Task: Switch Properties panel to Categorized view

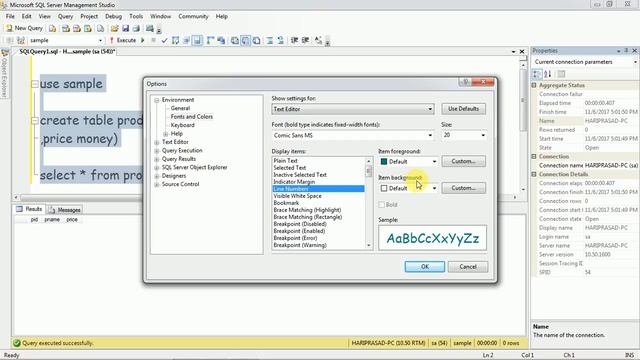Action: point(537,74)
